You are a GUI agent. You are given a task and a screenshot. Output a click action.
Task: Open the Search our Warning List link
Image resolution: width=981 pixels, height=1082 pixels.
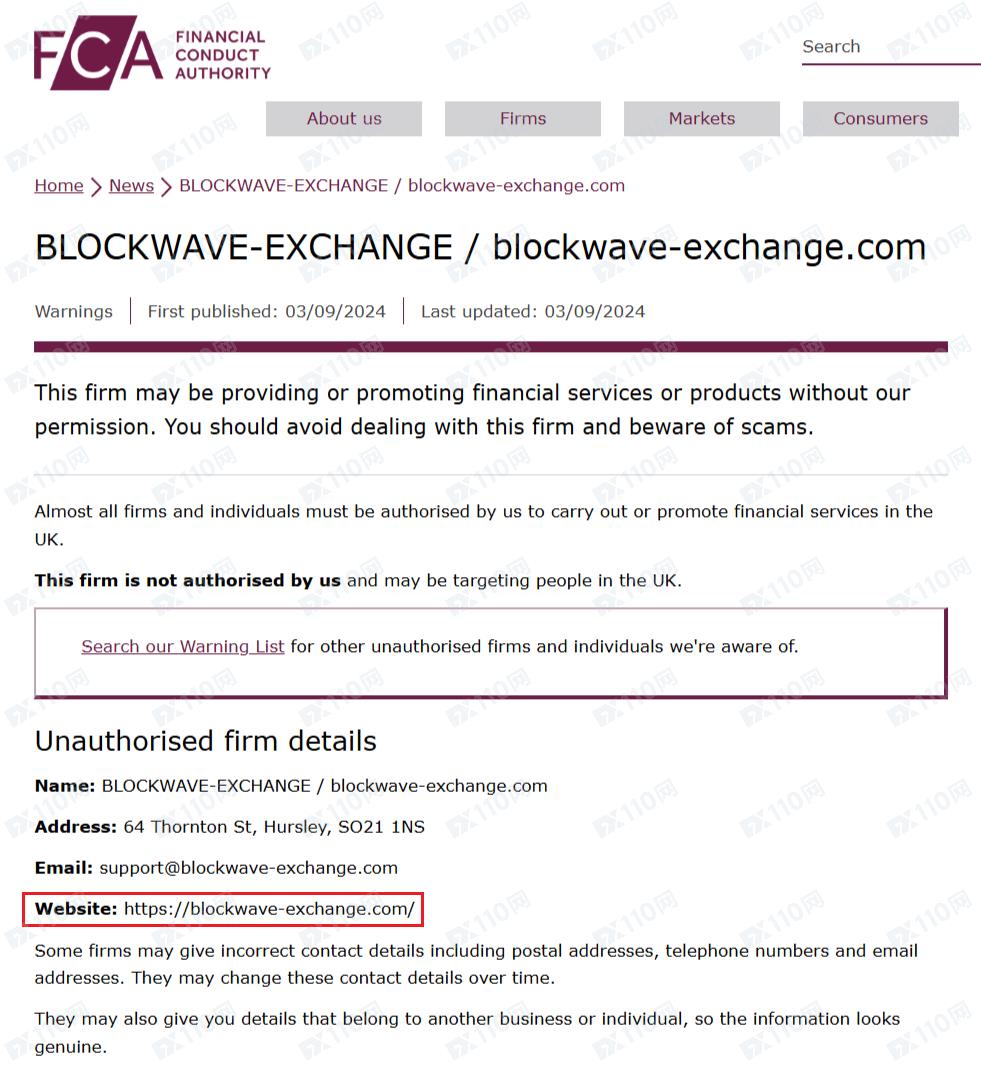pyautogui.click(x=183, y=646)
